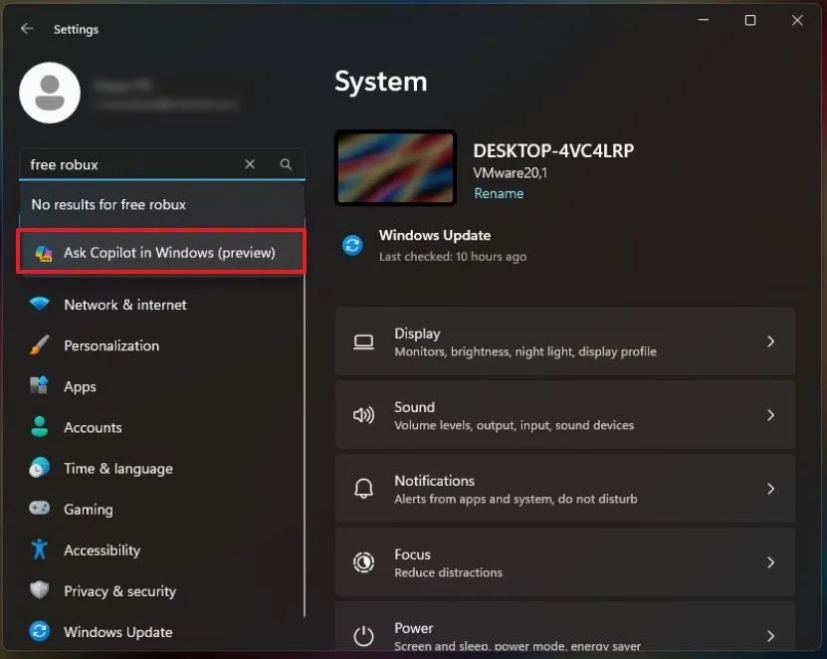Viewport: 827px width, 659px height.
Task: Open the Power settings card
Action: point(565,627)
